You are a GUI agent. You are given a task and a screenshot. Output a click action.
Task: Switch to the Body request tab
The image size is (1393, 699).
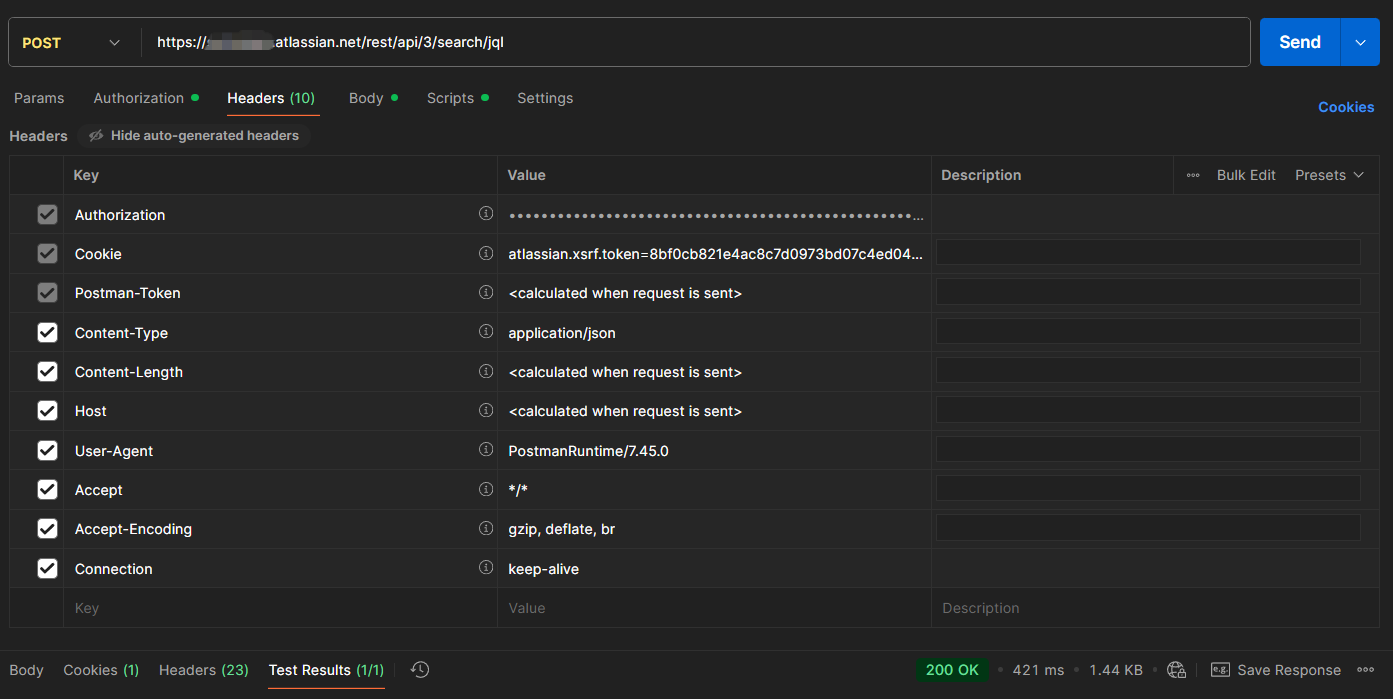(x=366, y=98)
